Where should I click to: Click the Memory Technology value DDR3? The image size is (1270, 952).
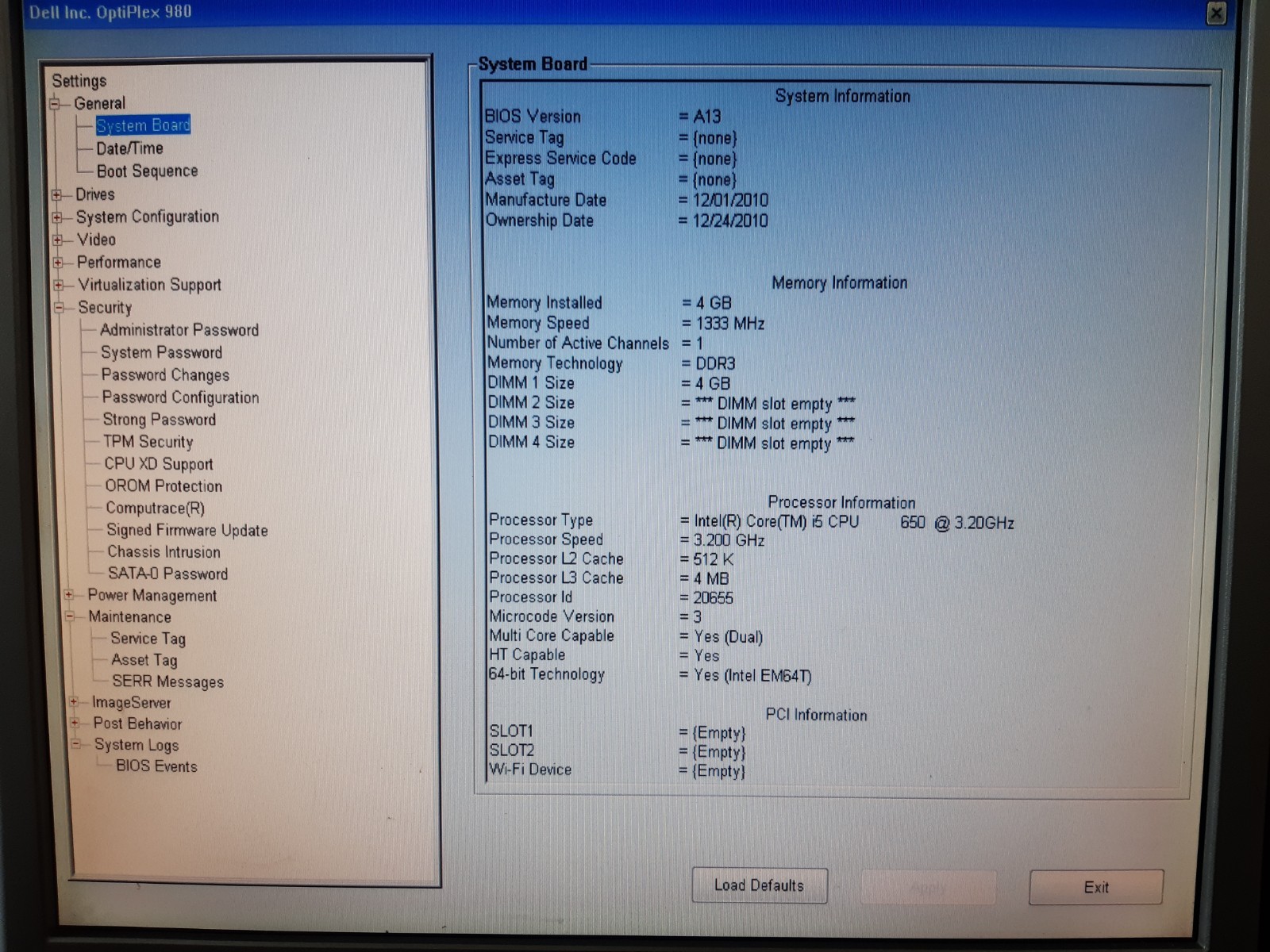coord(716,363)
